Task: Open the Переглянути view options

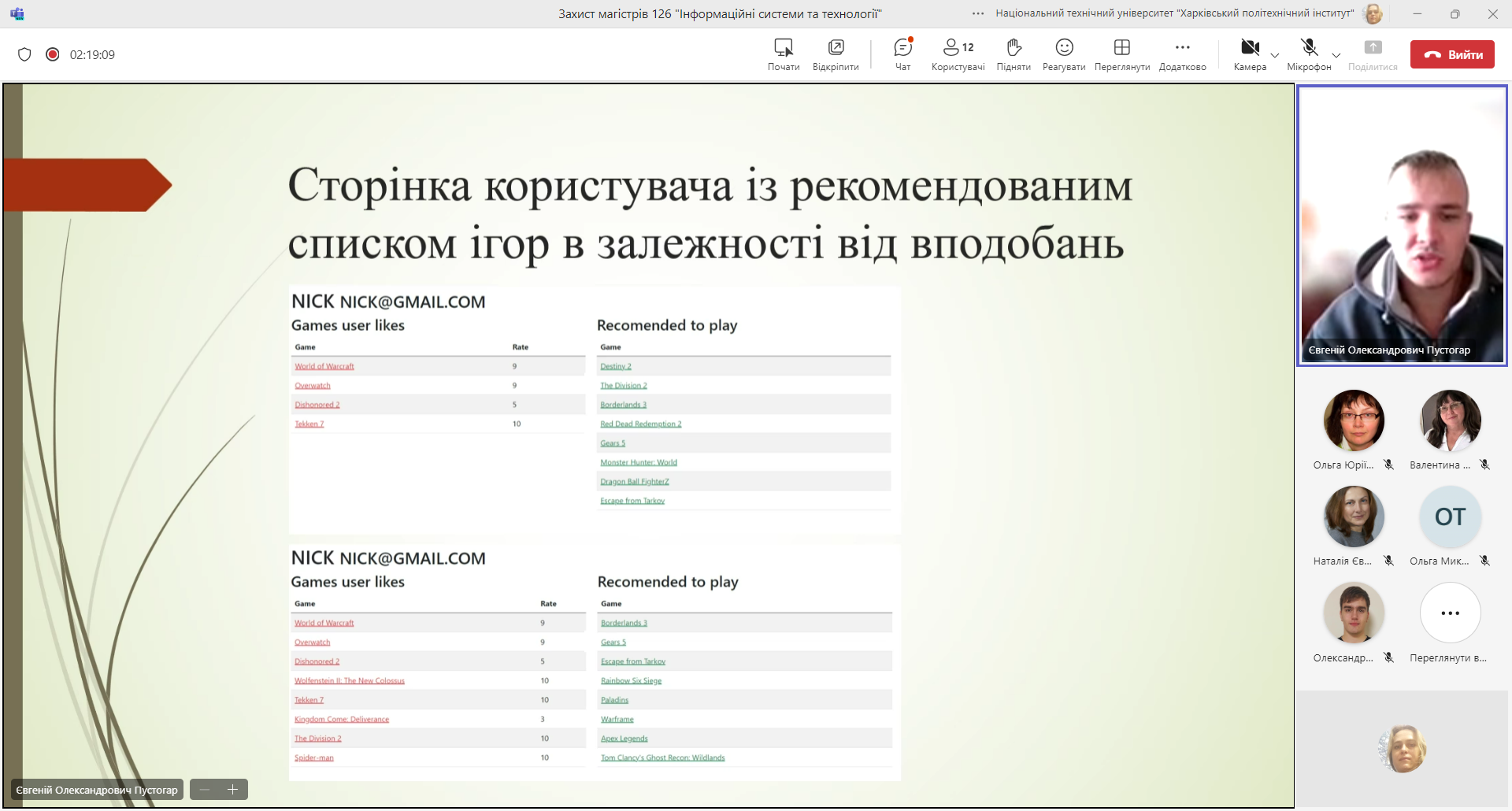Action: (x=1121, y=54)
